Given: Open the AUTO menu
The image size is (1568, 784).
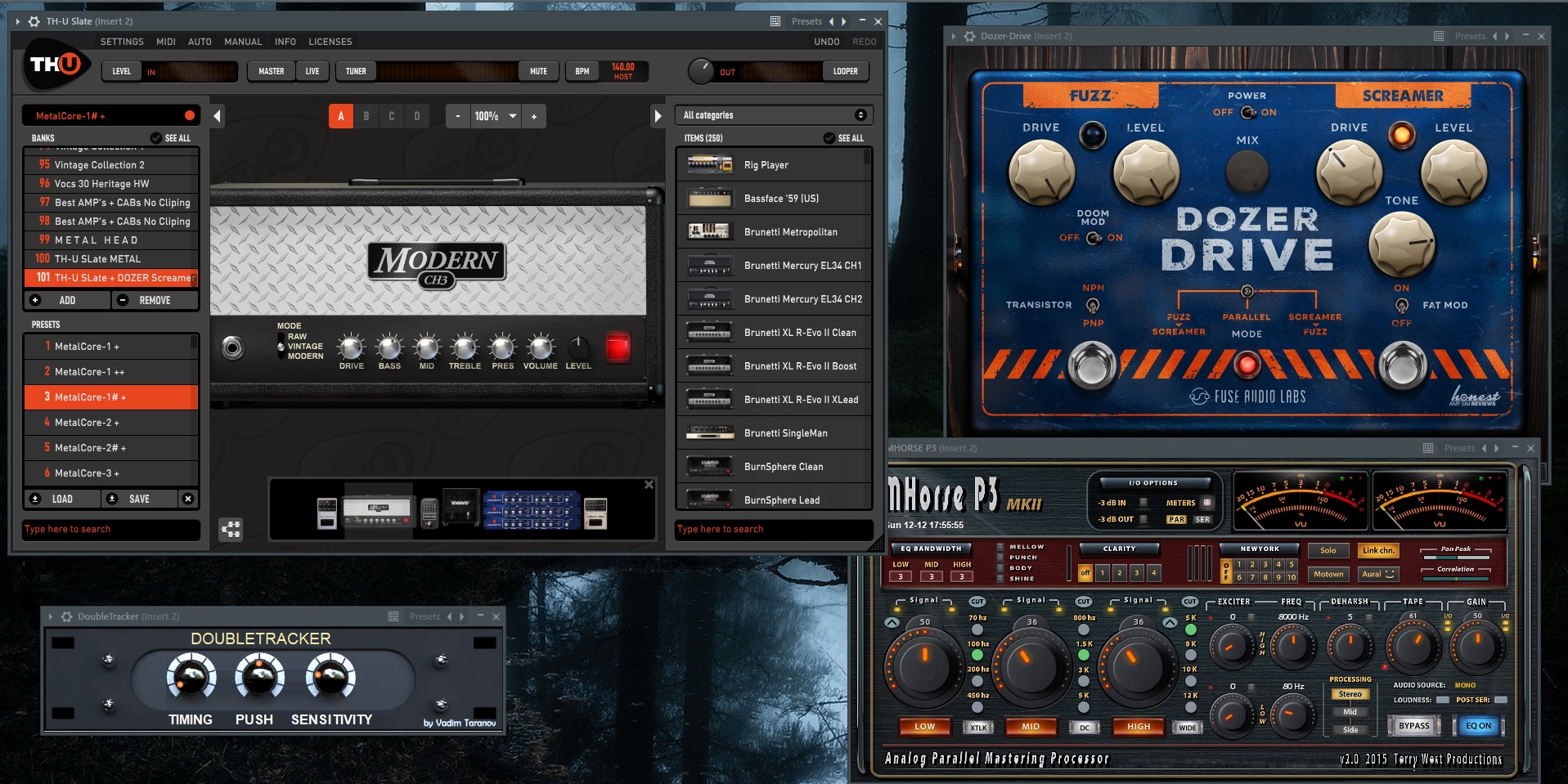Looking at the screenshot, I should tap(200, 42).
